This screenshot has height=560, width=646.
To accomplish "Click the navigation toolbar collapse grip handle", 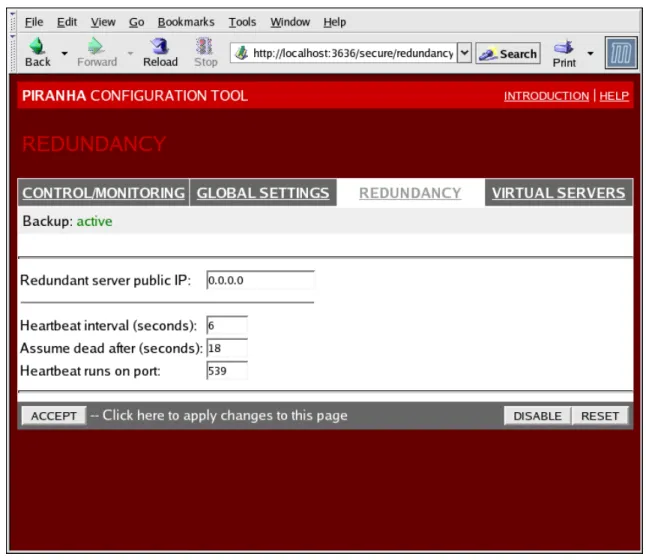I will (x=13, y=53).
